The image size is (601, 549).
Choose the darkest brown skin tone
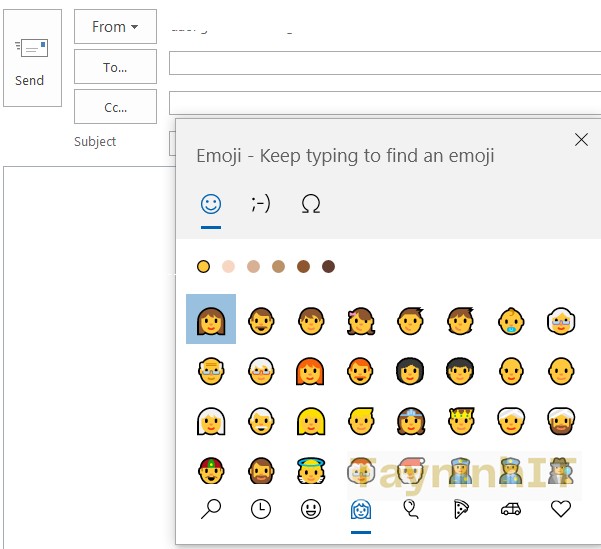click(x=328, y=266)
